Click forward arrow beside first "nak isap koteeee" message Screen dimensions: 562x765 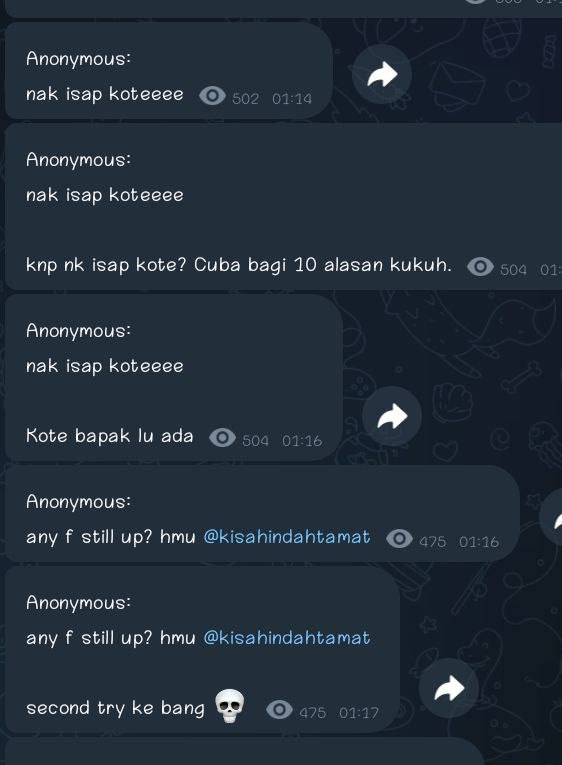pos(382,74)
